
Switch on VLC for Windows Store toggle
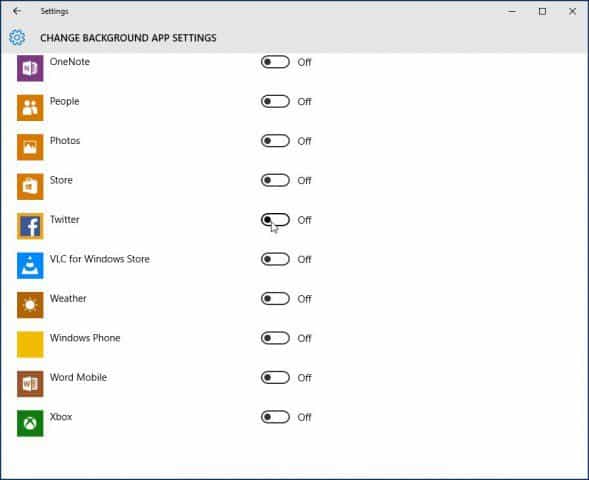click(275, 259)
